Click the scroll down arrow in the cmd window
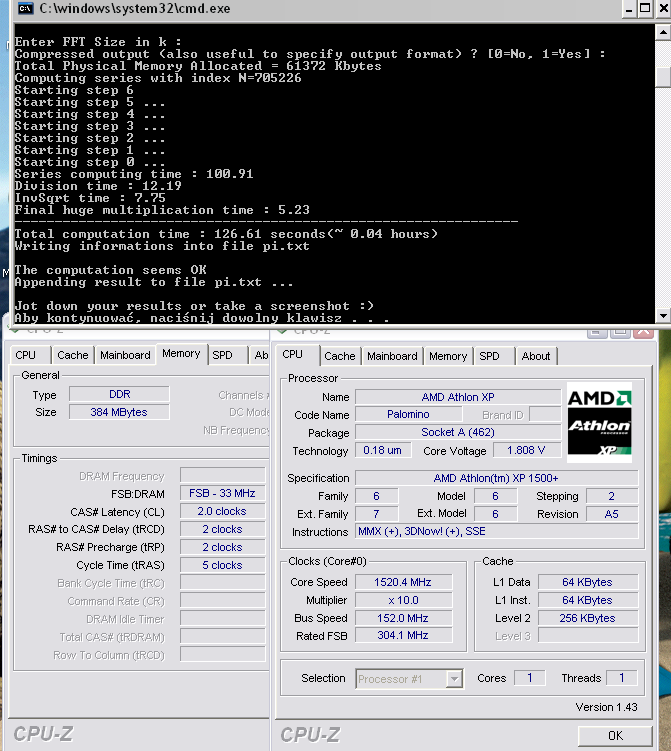The height and width of the screenshot is (751, 671). [663, 316]
